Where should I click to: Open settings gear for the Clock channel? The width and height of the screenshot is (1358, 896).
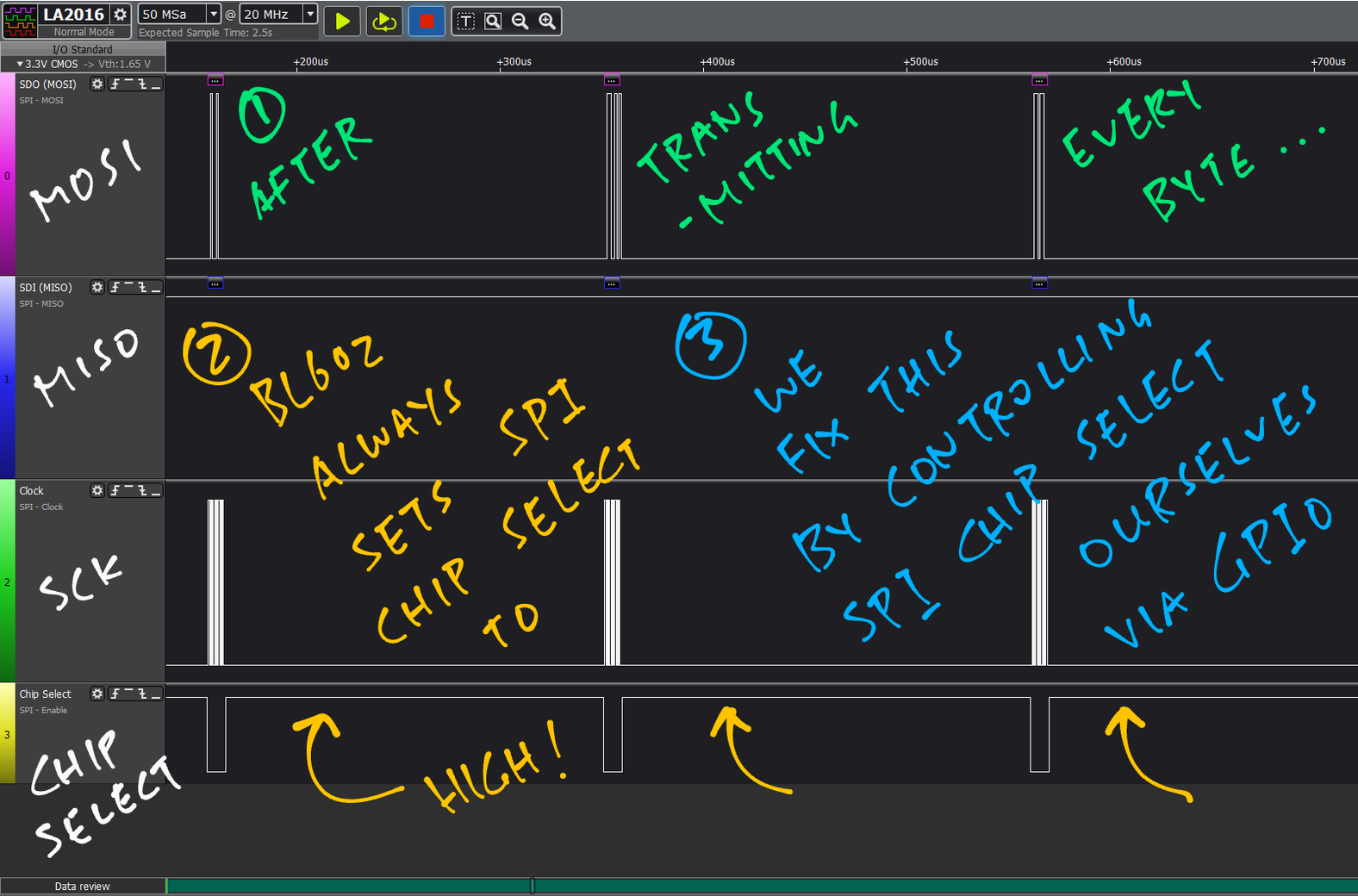coord(97,490)
